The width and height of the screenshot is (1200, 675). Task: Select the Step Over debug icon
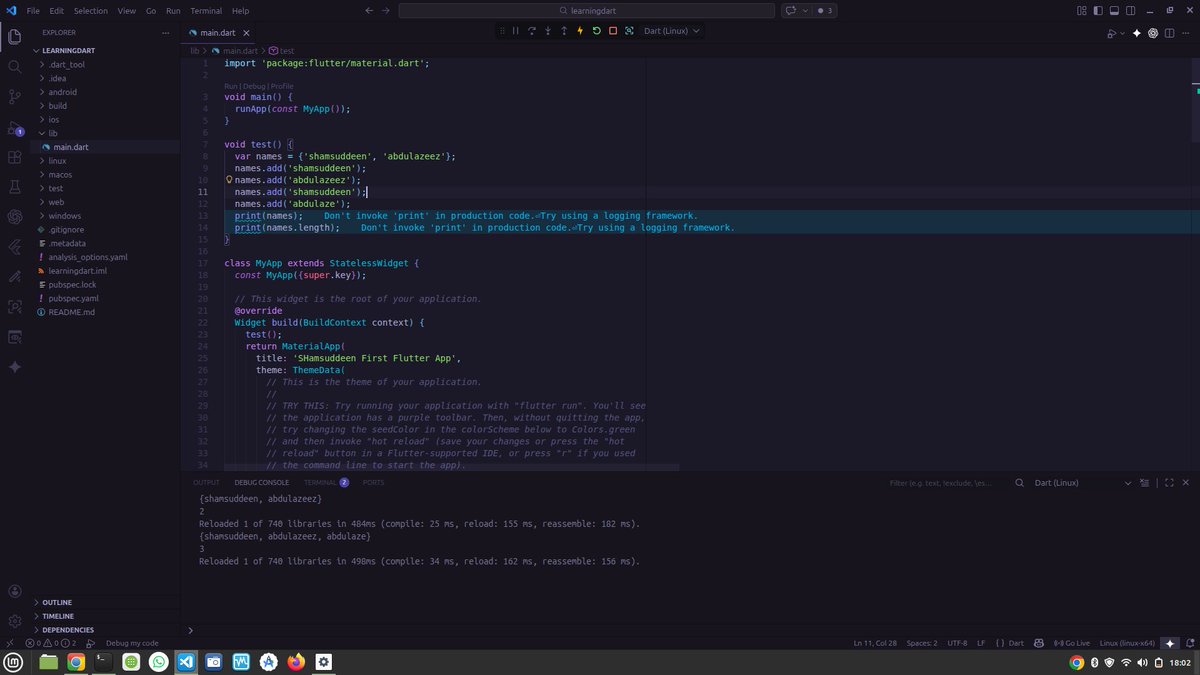tap(531, 31)
